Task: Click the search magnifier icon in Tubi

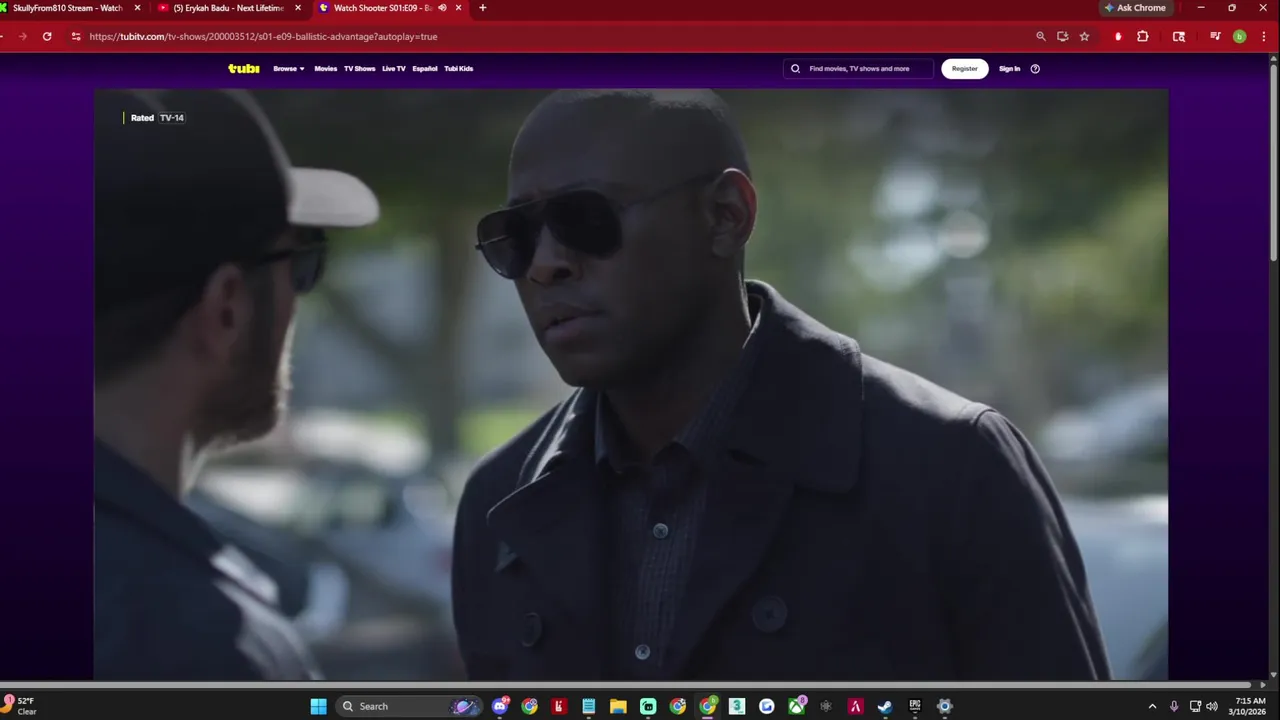Action: tap(796, 69)
